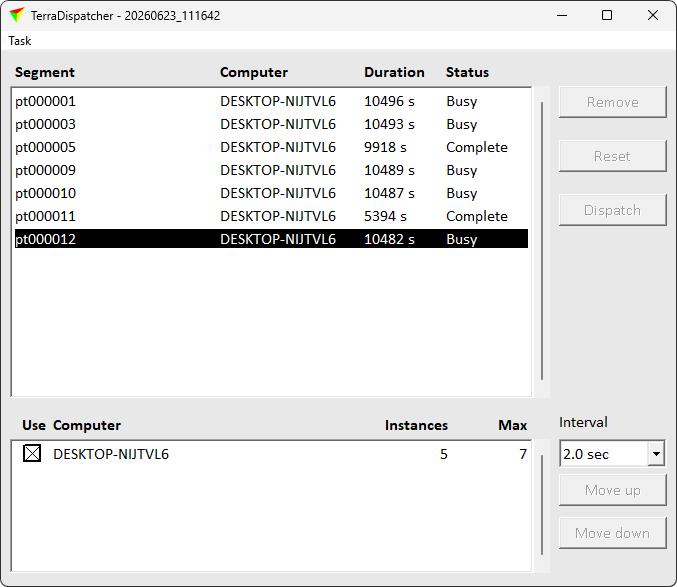Viewport: 677px width, 587px height.
Task: Click Busy status of pt000001
Action: 462,101
